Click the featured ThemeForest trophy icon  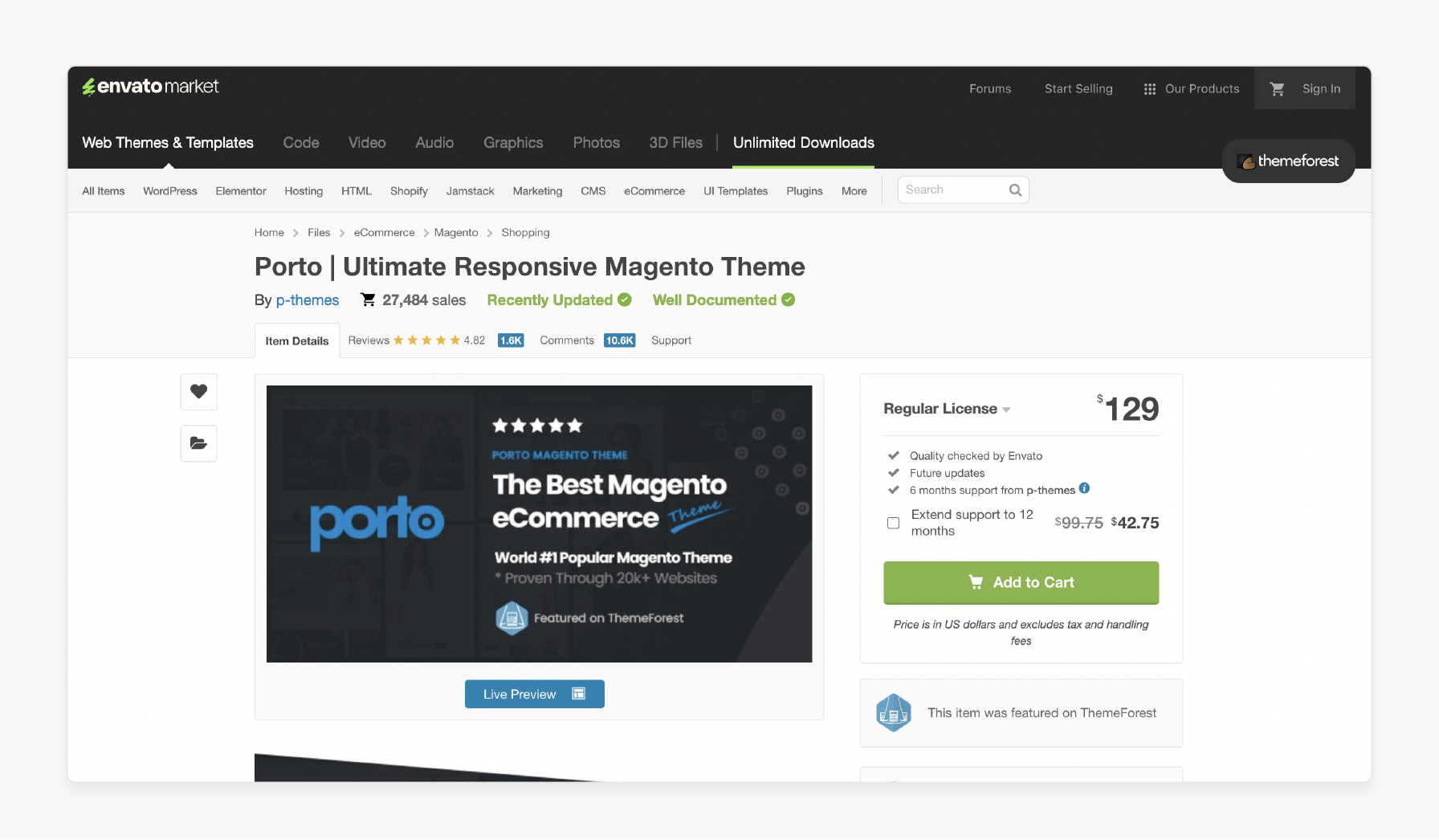pyautogui.click(x=894, y=713)
